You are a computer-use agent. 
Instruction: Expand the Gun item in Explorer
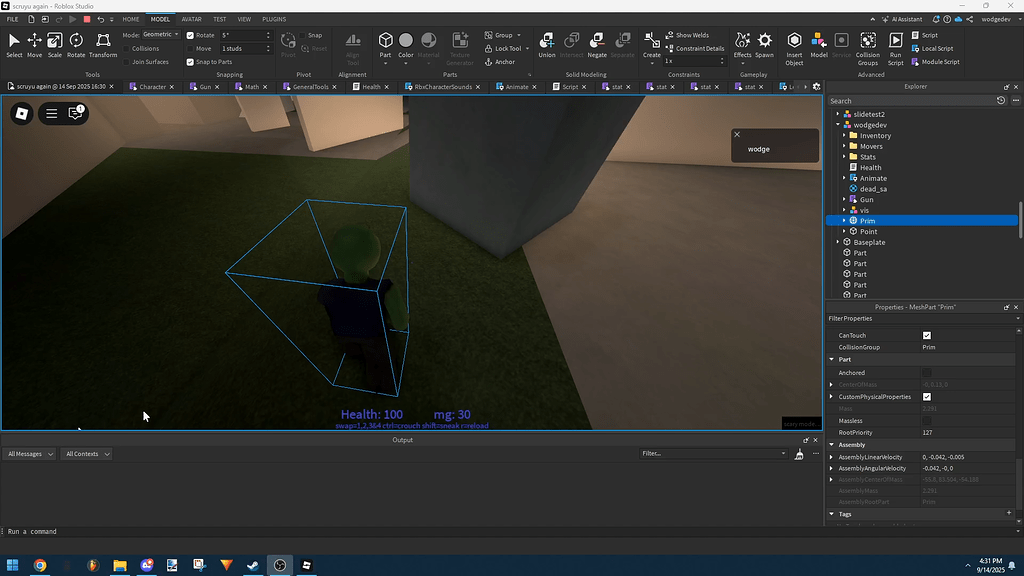[x=844, y=199]
